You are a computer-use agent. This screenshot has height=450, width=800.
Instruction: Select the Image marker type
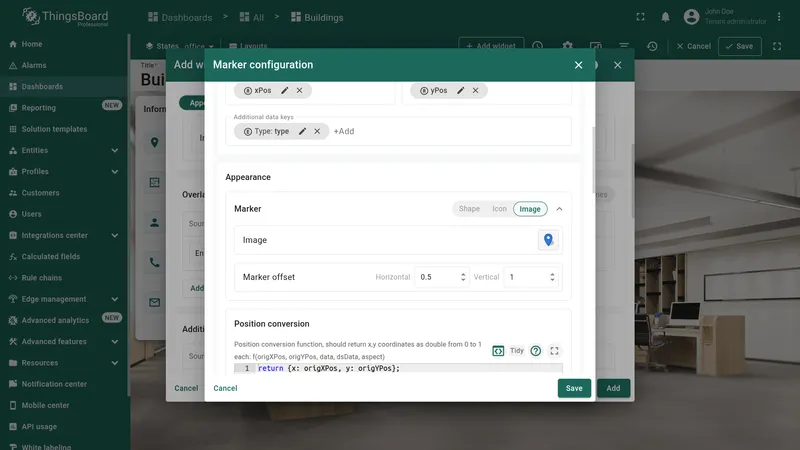[x=530, y=209]
